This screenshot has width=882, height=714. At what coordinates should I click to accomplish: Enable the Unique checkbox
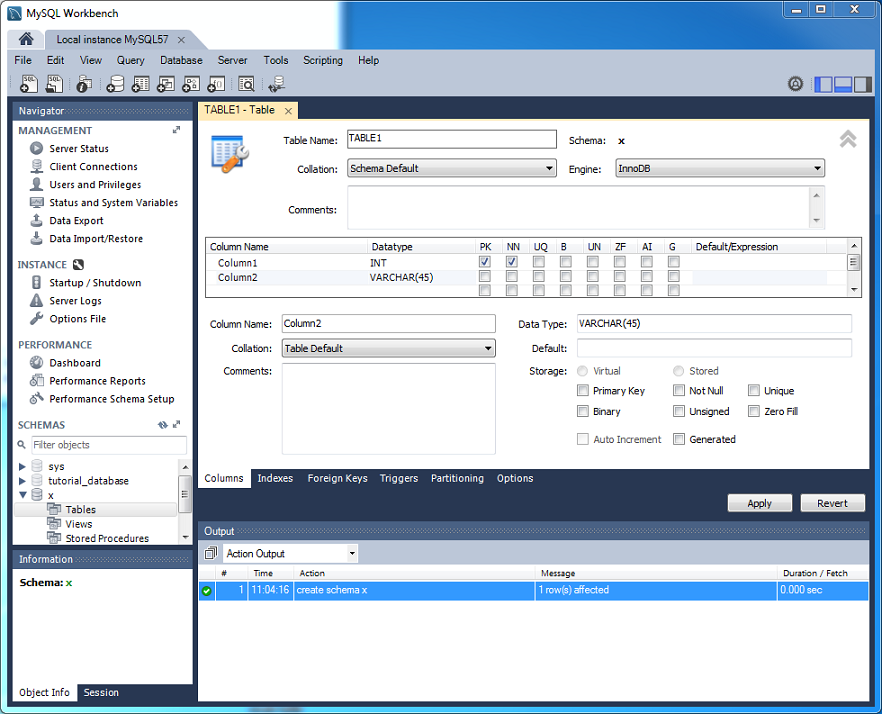(754, 390)
